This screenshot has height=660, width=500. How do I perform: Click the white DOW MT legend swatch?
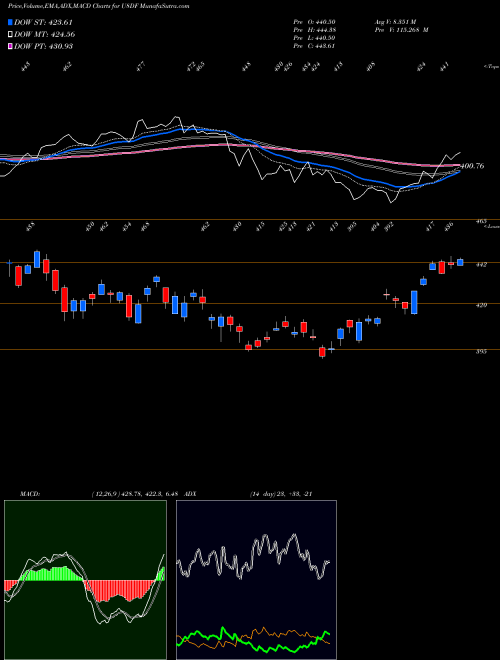pyautogui.click(x=10, y=34)
